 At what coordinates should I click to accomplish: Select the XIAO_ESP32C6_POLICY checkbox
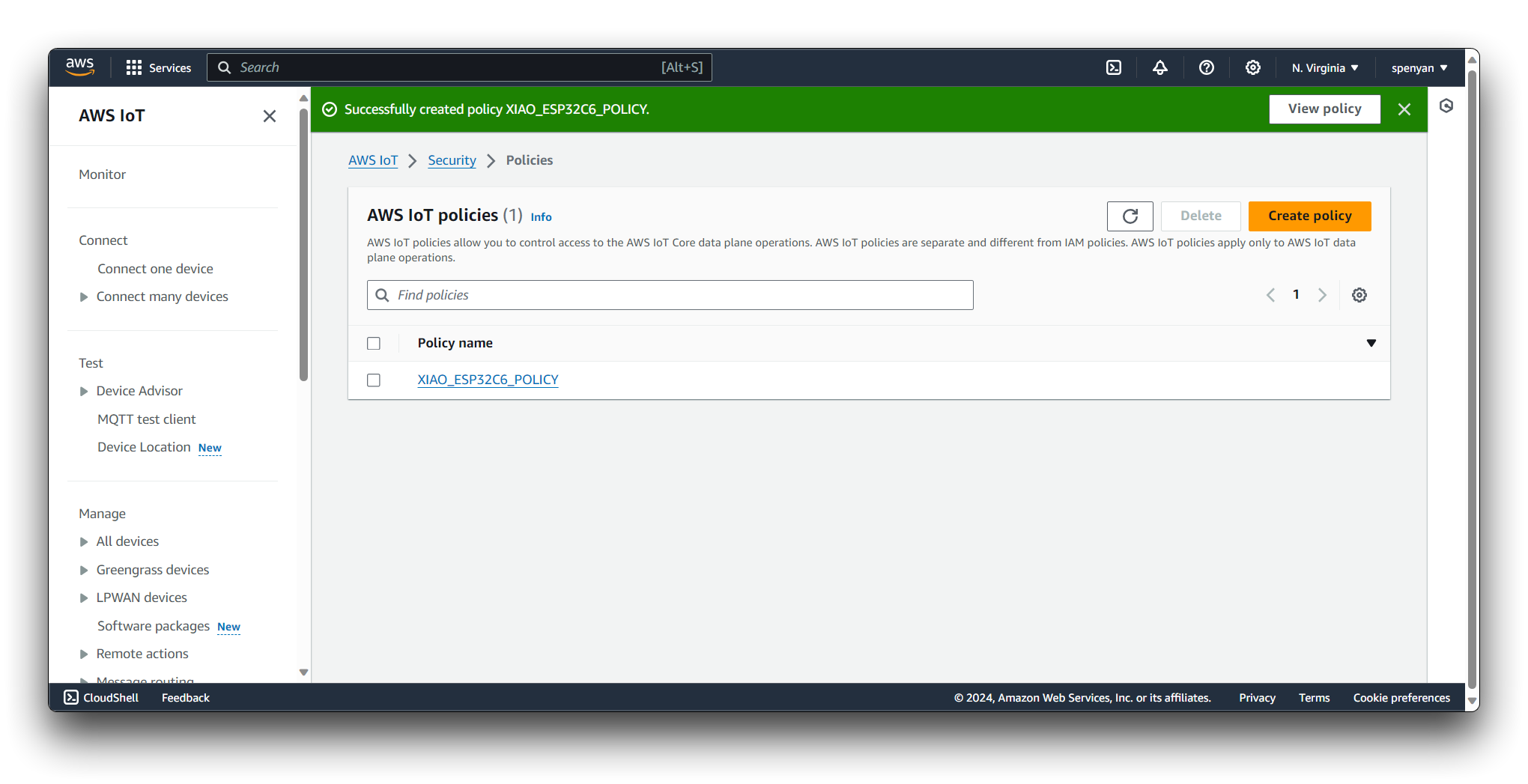(374, 380)
